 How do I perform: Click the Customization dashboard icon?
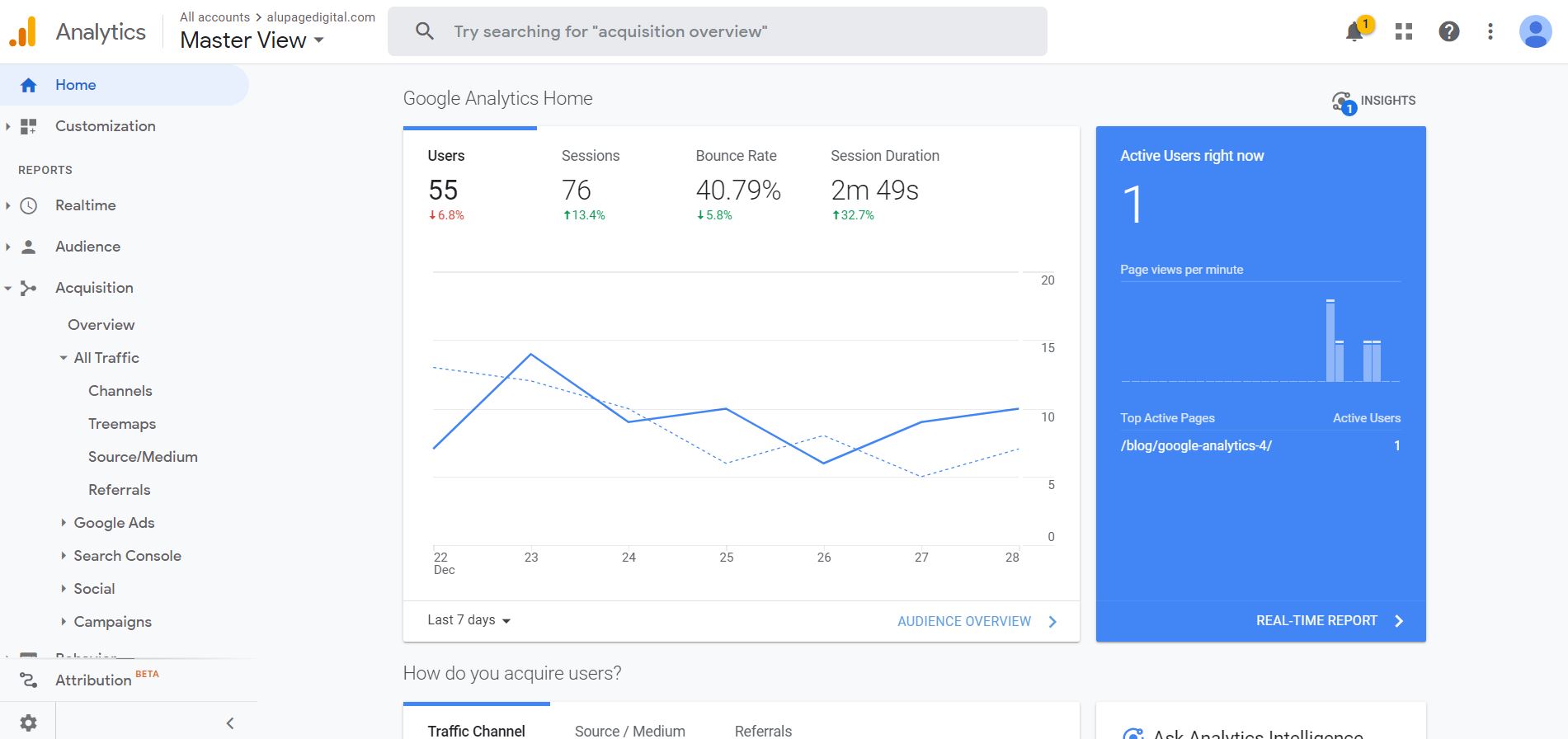[x=29, y=126]
